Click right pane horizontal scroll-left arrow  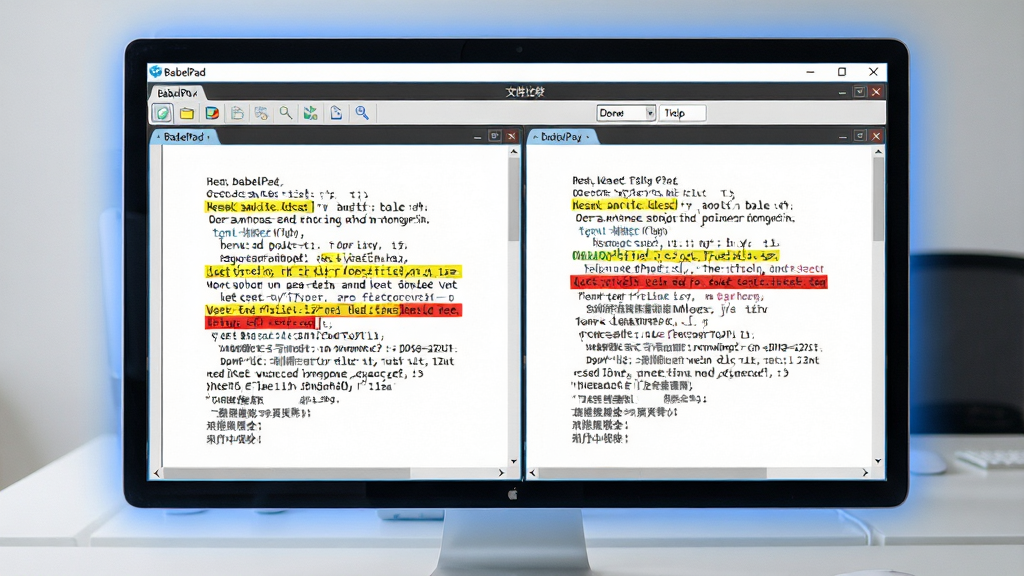(x=532, y=473)
